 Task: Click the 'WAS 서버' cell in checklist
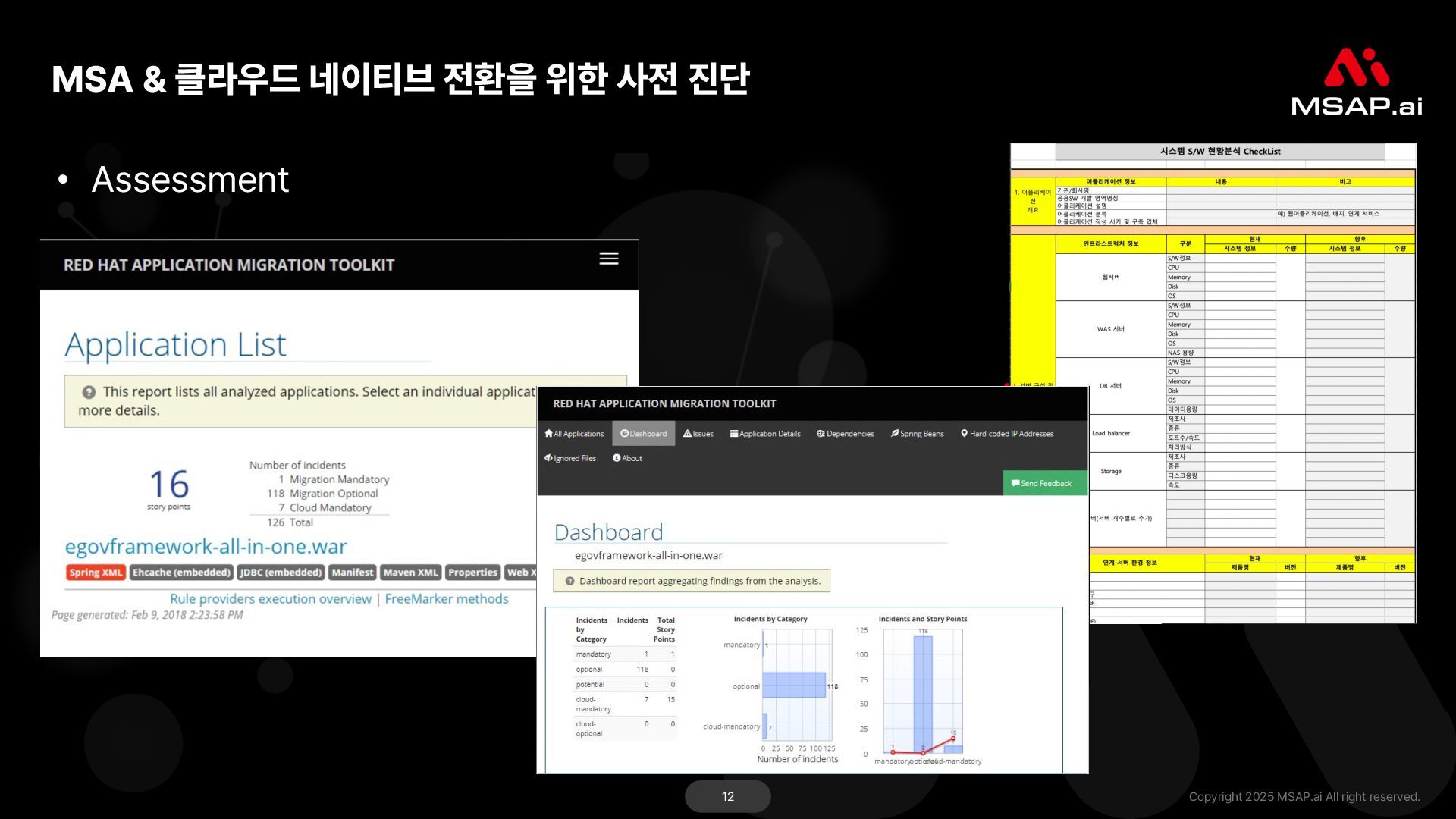tap(1110, 329)
